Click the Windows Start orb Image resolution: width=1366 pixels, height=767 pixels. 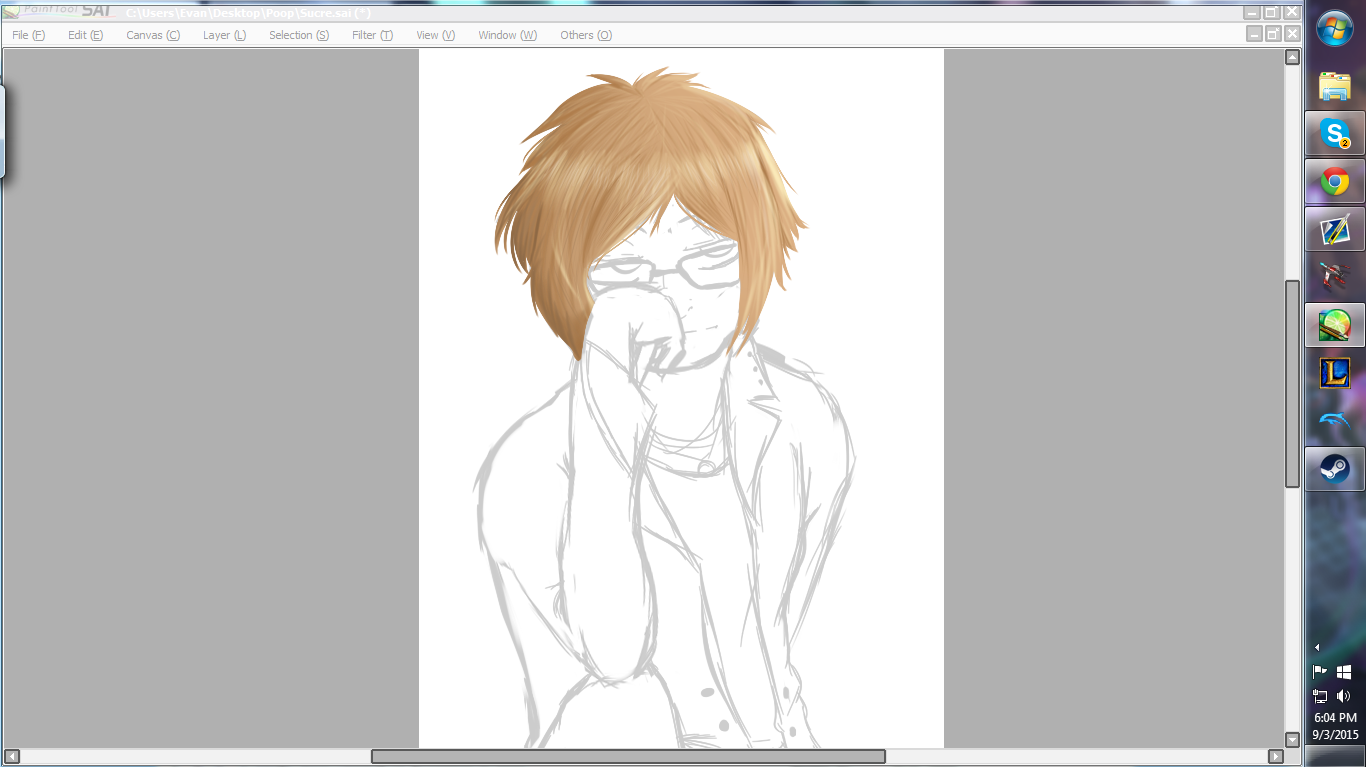click(x=1335, y=28)
